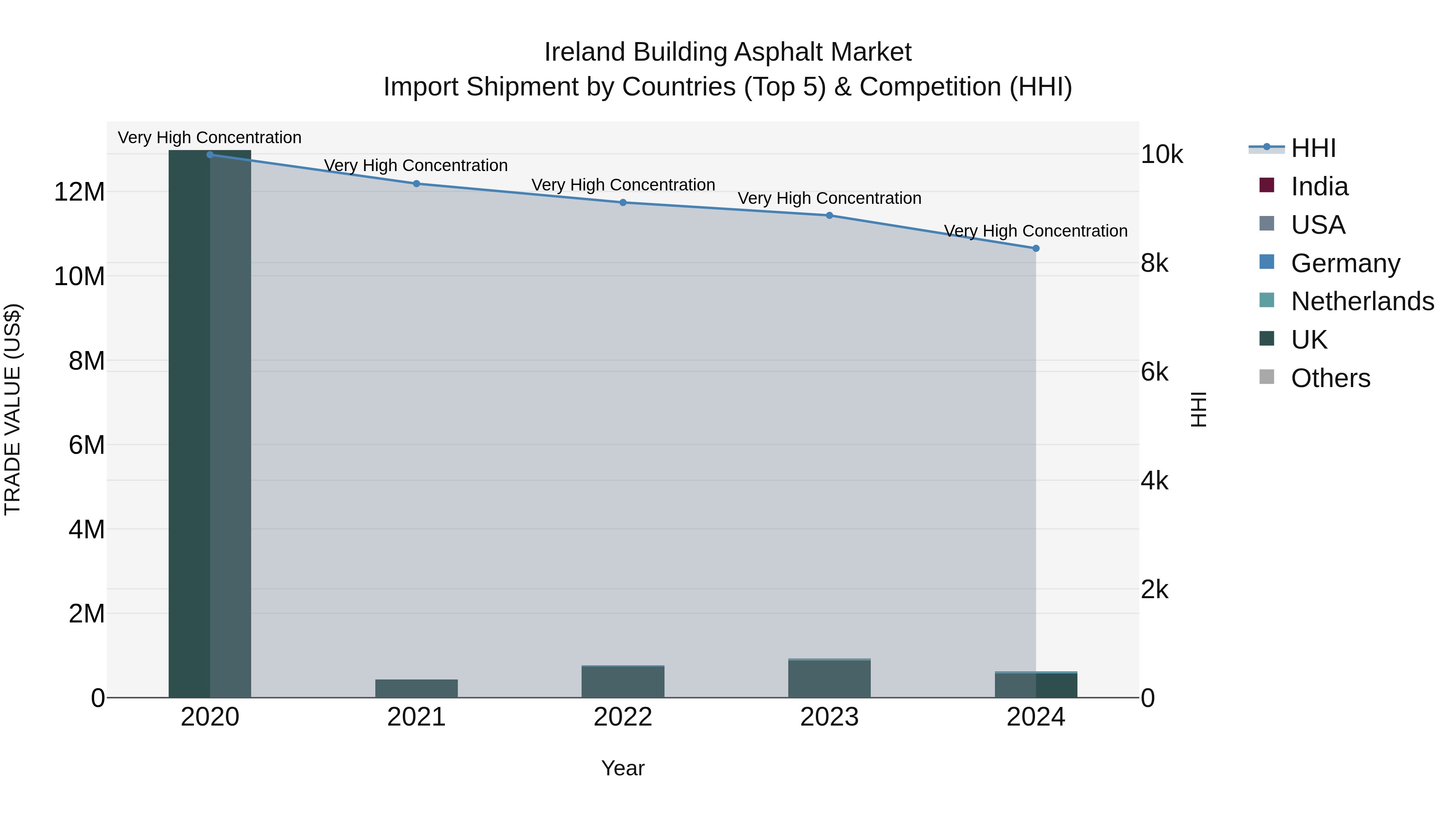Click the India legend color swatch

(x=1267, y=185)
